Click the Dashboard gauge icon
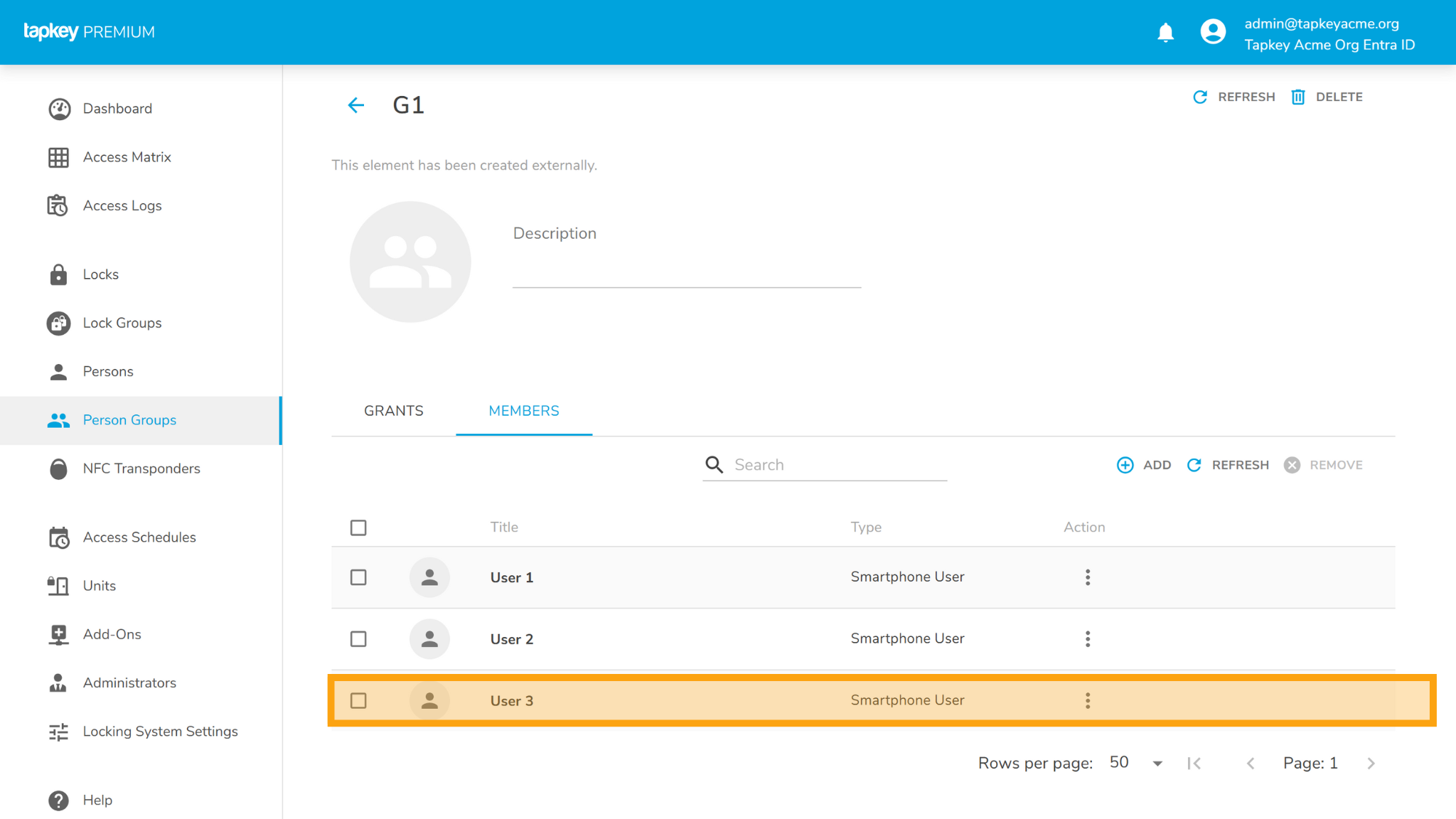This screenshot has height=819, width=1456. (59, 109)
